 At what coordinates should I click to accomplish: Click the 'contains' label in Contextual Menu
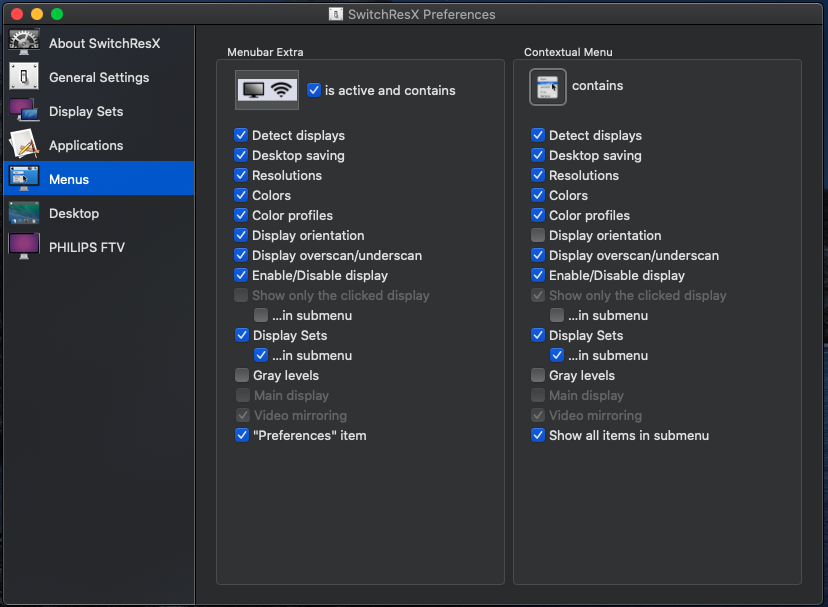coord(597,86)
